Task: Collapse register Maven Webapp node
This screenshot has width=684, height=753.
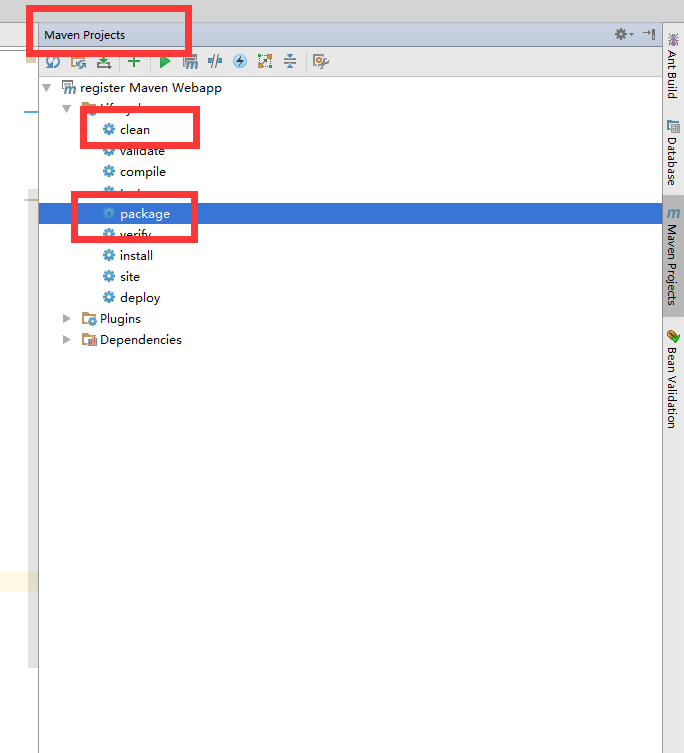Action: [x=47, y=88]
